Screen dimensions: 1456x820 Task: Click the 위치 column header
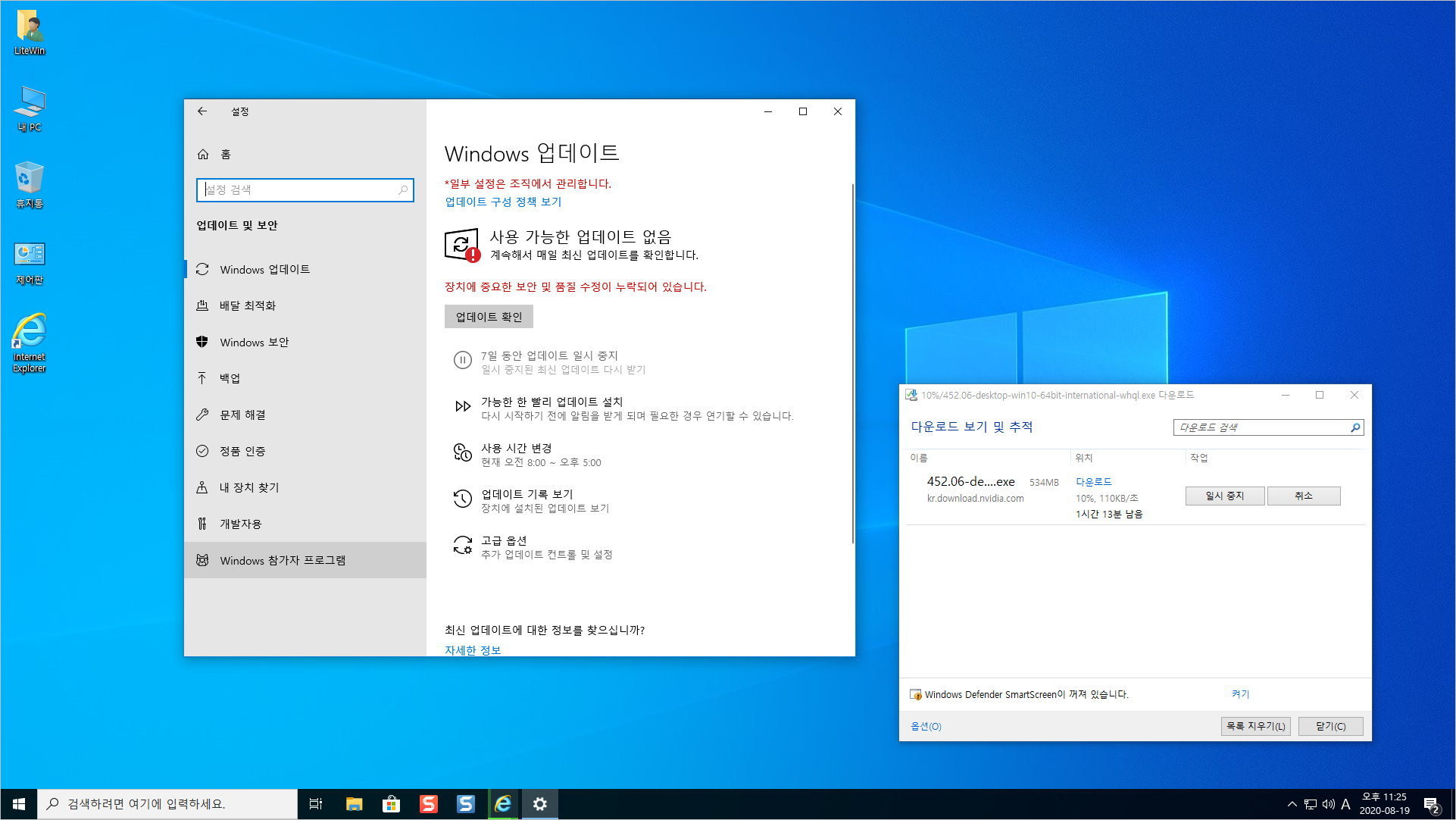pos(1084,459)
